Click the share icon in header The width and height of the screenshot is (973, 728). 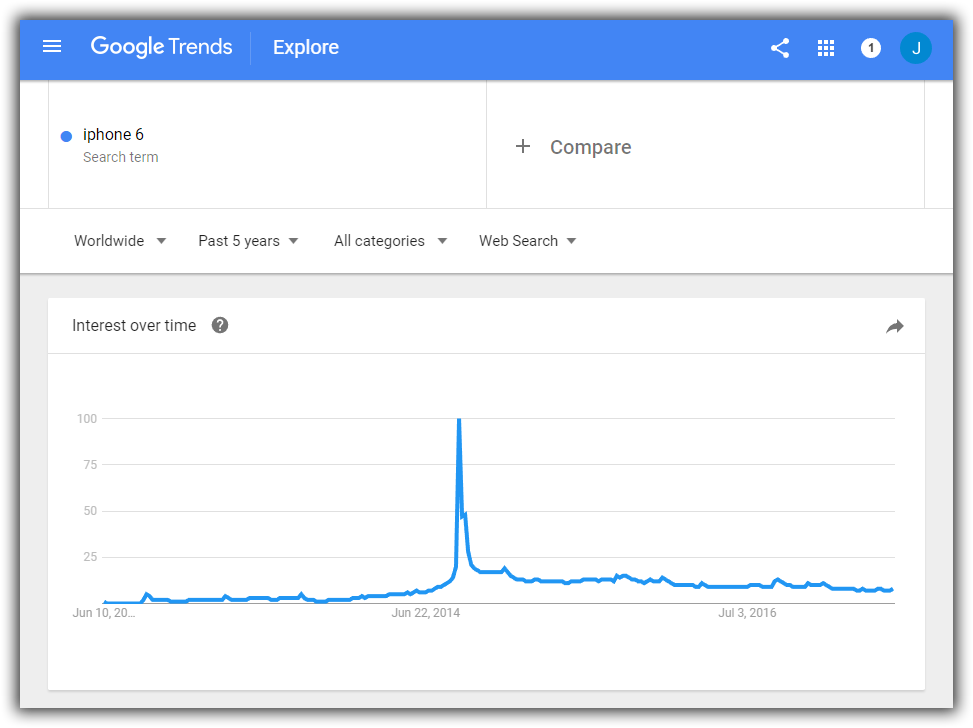[x=780, y=48]
